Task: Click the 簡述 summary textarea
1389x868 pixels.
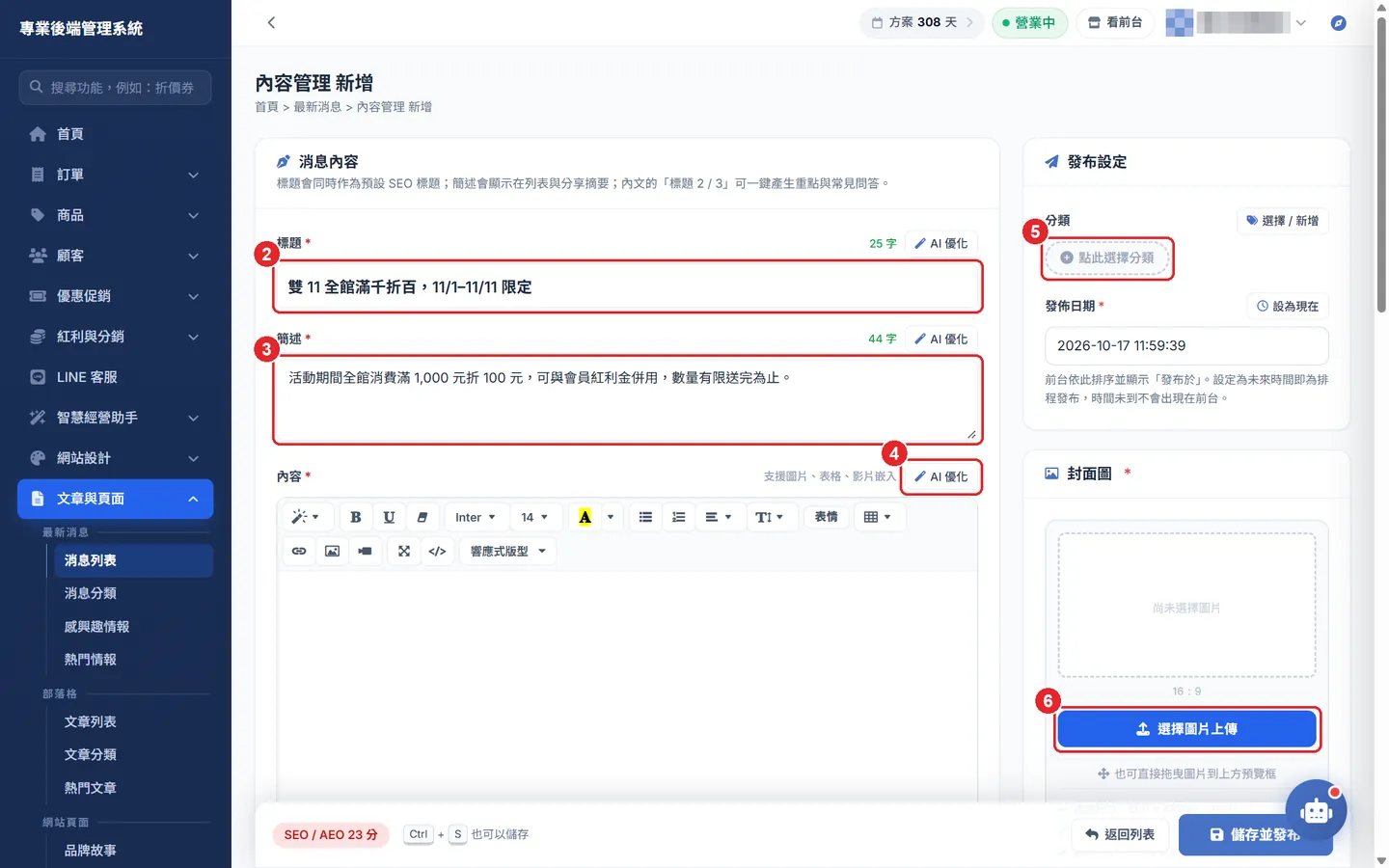Action: point(628,400)
